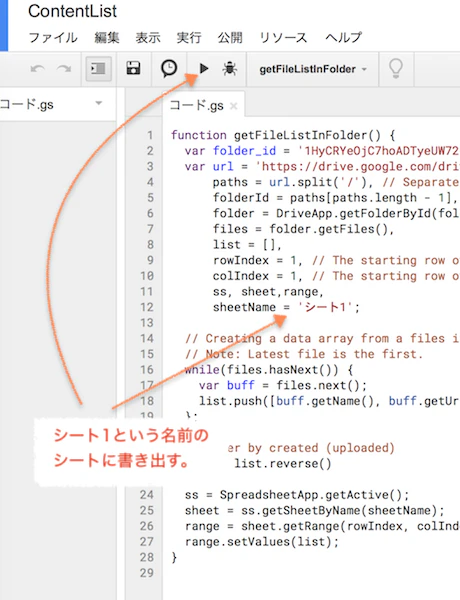Switch to the コード.gs editor tab
460x600 pixels.
pyautogui.click(x=196, y=106)
